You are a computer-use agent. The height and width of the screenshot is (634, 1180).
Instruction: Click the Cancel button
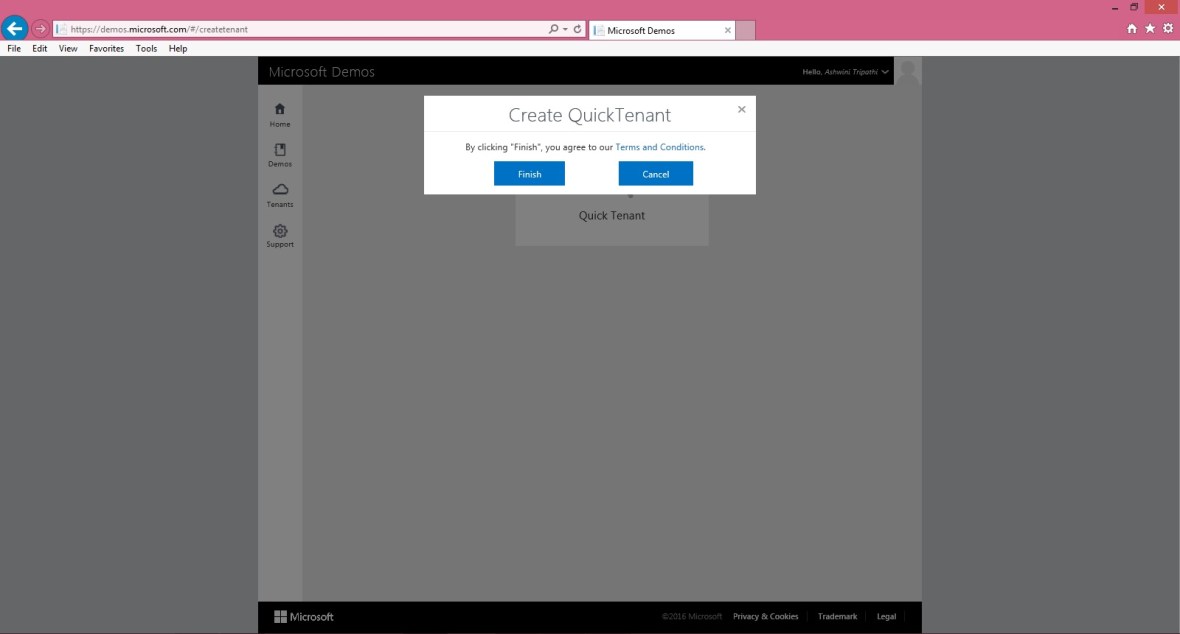click(655, 174)
